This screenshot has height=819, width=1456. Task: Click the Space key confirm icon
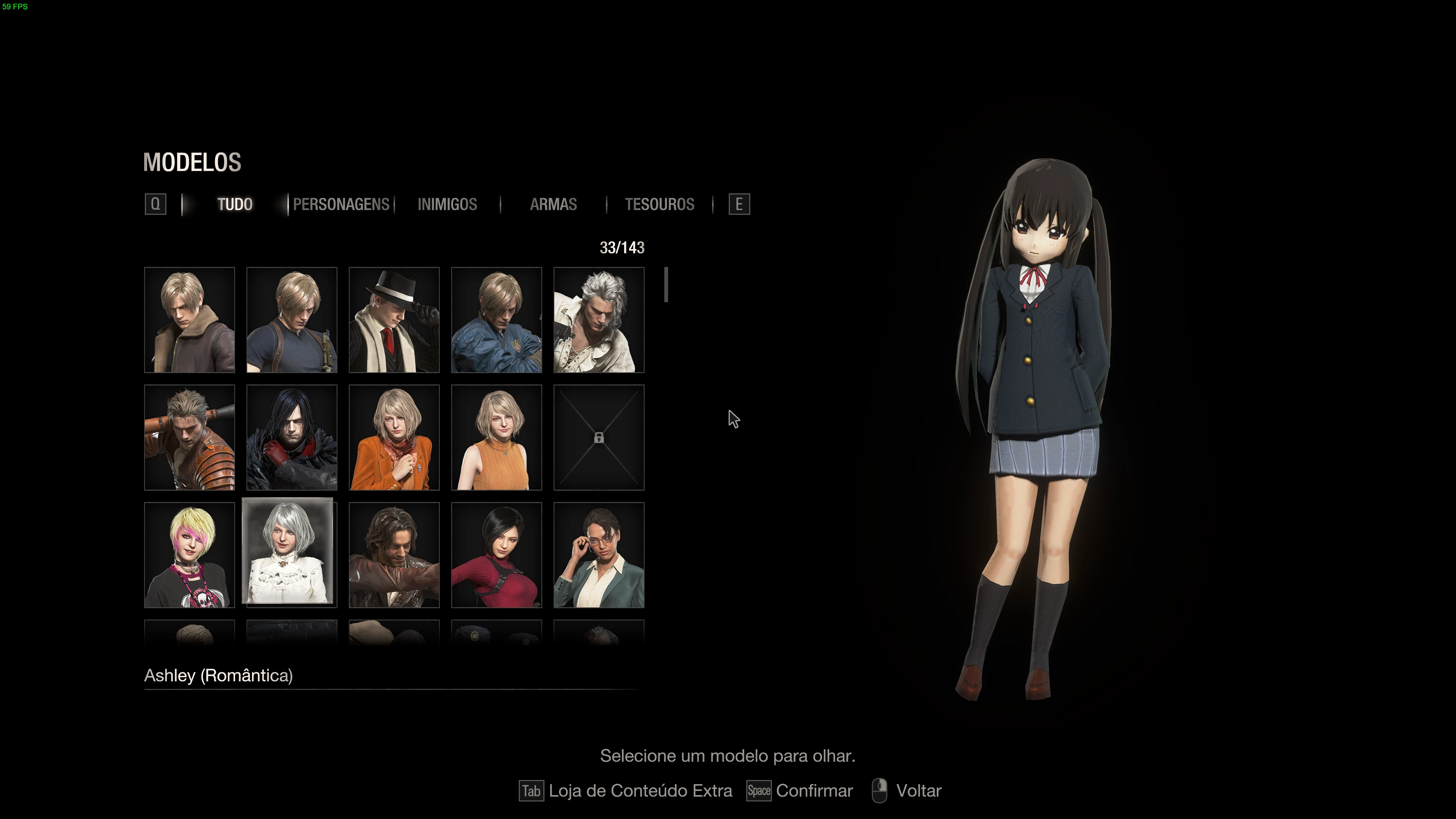pyautogui.click(x=758, y=791)
